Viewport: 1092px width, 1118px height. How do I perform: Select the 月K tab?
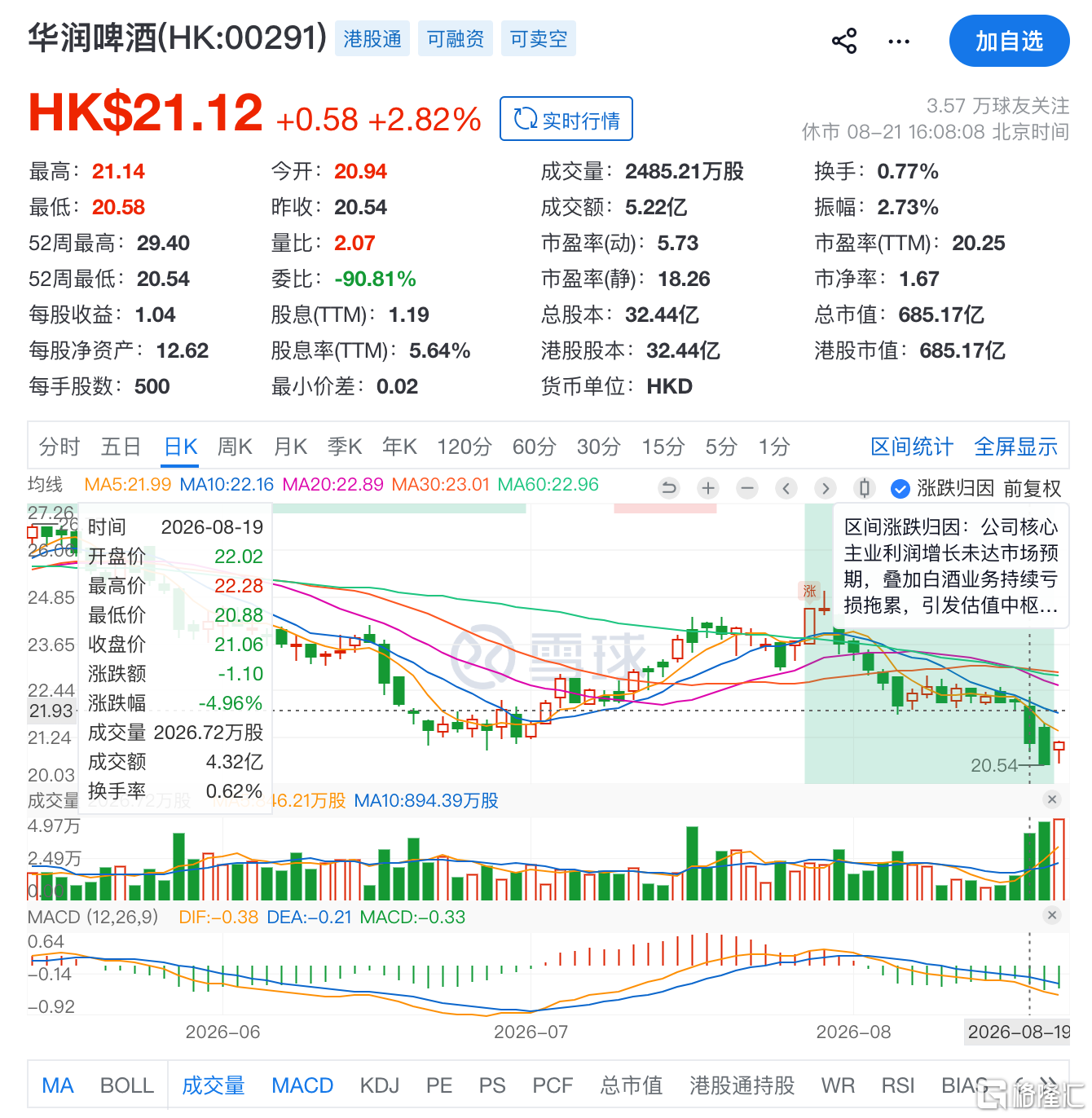(290, 447)
